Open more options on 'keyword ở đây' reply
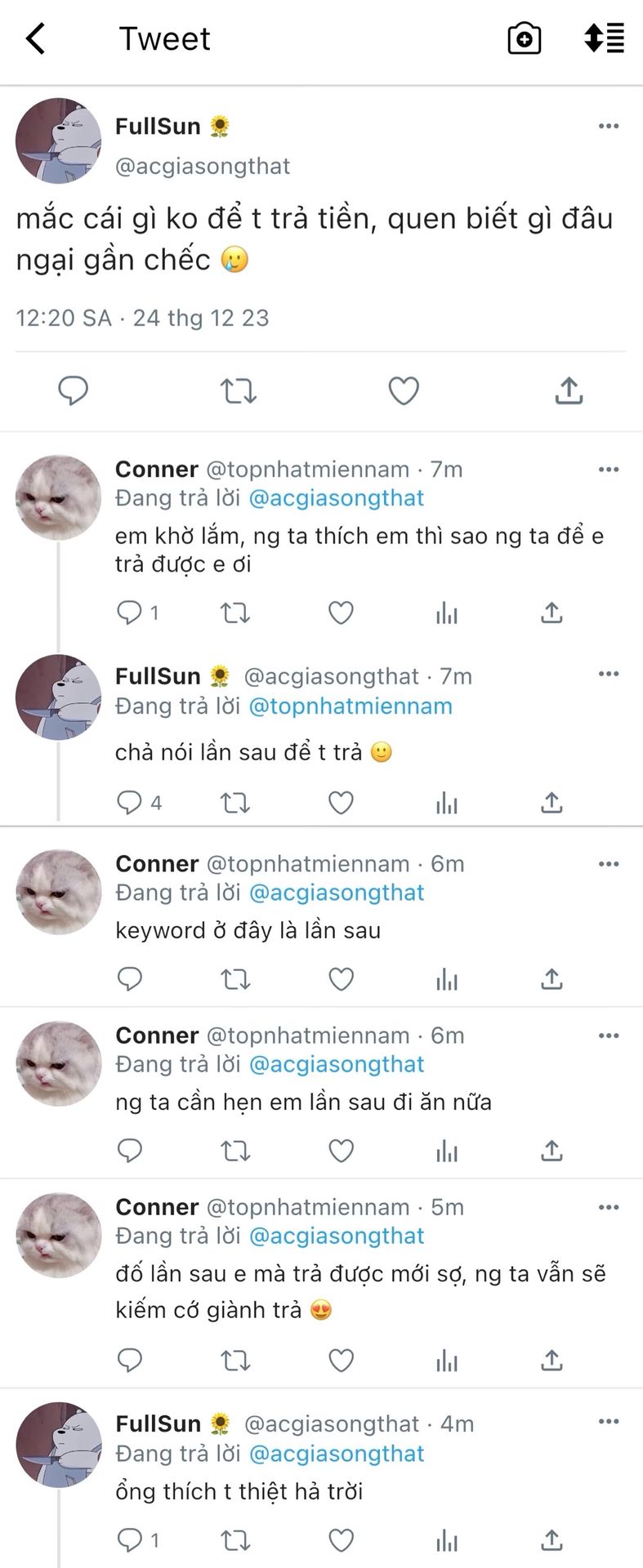Viewport: 643px width, 1568px height. 609,863
